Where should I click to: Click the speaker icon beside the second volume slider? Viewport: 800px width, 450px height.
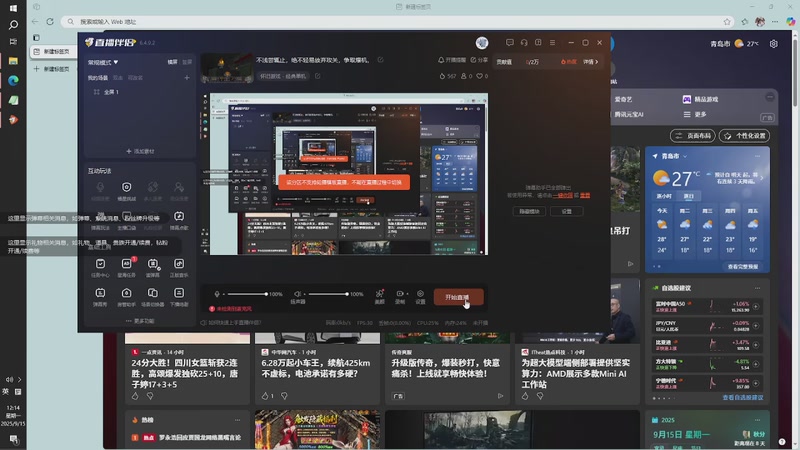pos(297,294)
